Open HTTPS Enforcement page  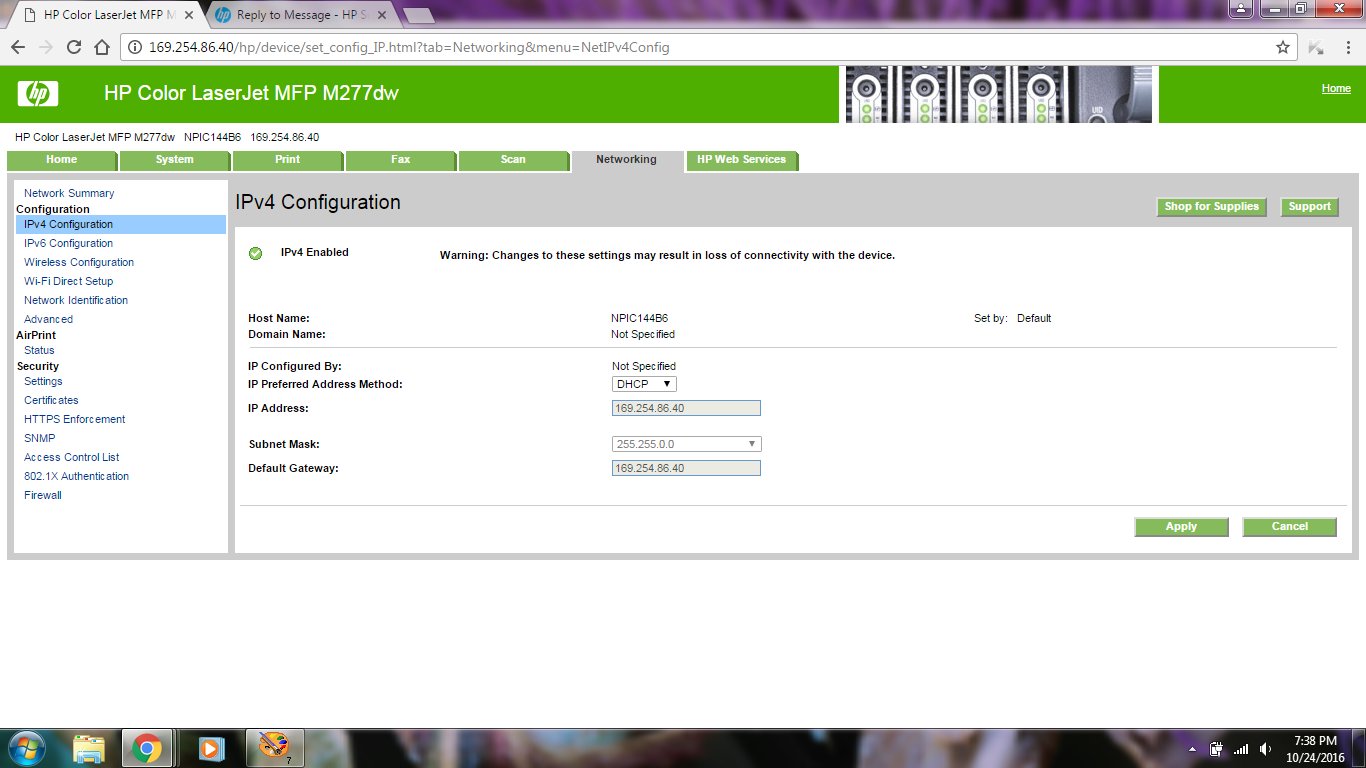pos(75,420)
